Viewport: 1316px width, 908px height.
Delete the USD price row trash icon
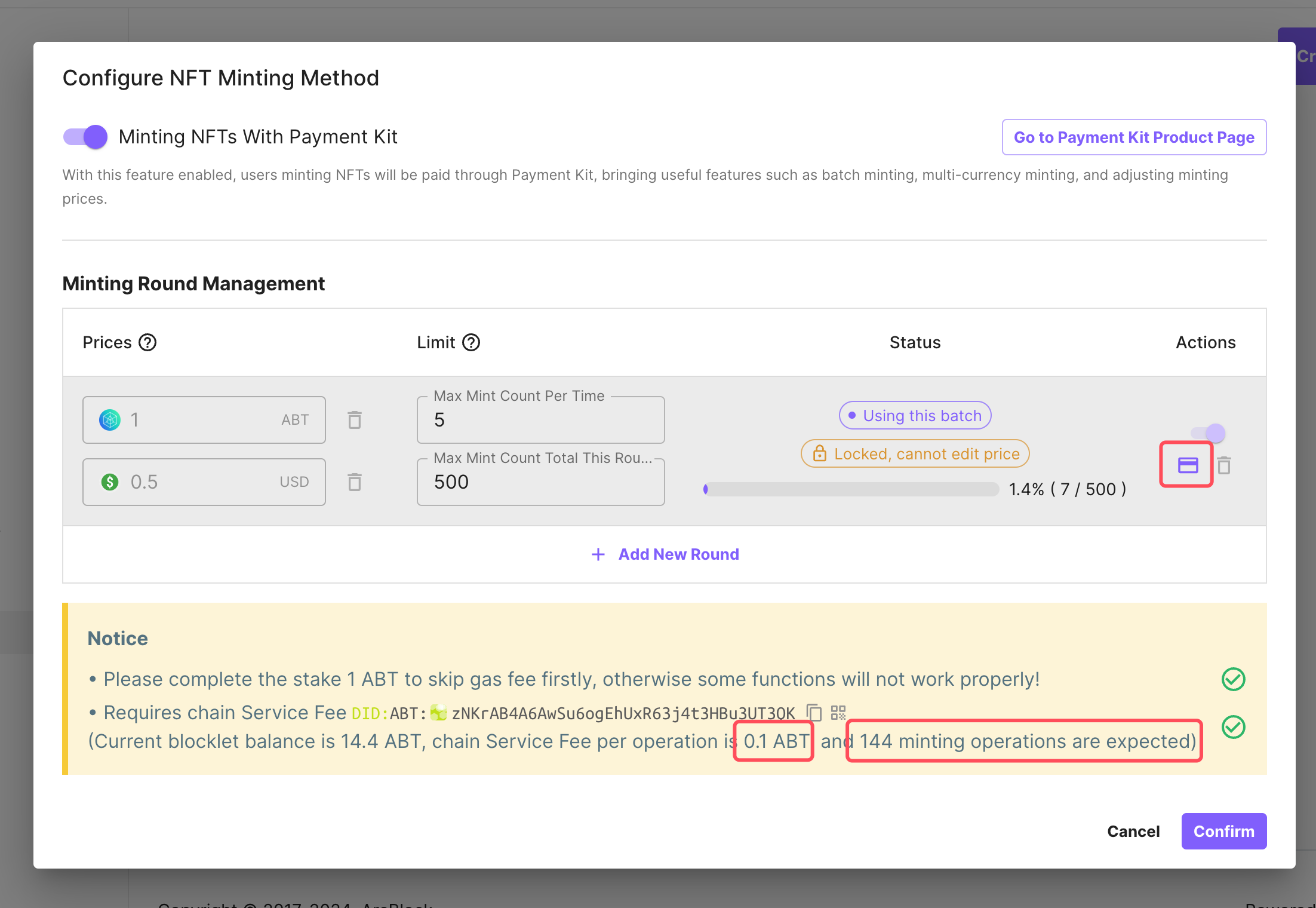pos(355,482)
